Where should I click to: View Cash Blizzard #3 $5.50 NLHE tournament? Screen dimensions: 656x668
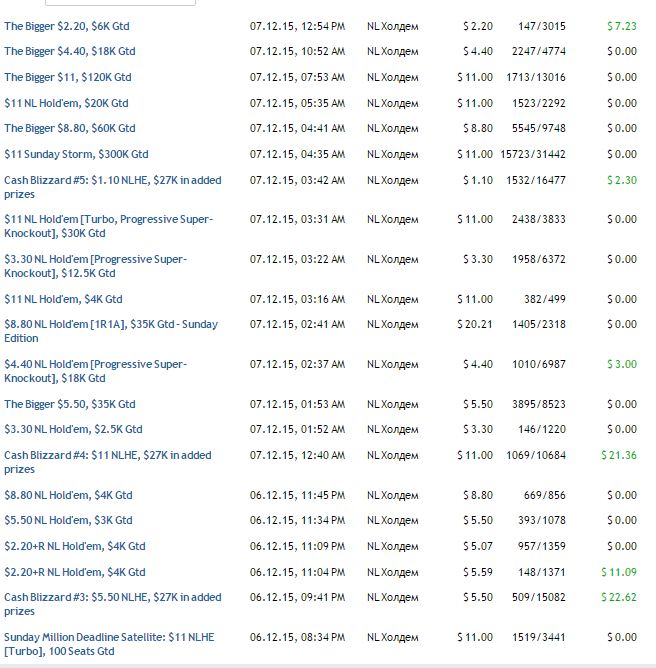pyautogui.click(x=112, y=597)
